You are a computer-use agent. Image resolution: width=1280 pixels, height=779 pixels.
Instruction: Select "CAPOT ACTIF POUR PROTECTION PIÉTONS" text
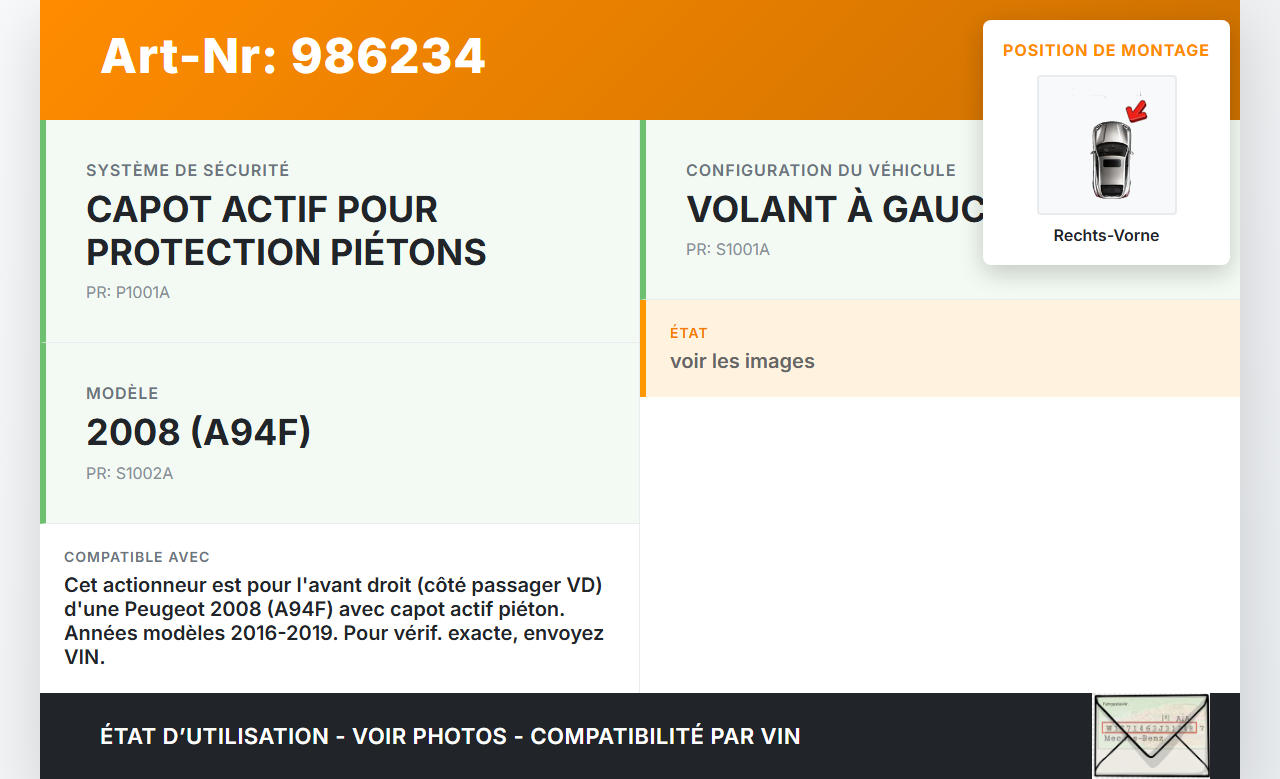[x=286, y=231]
